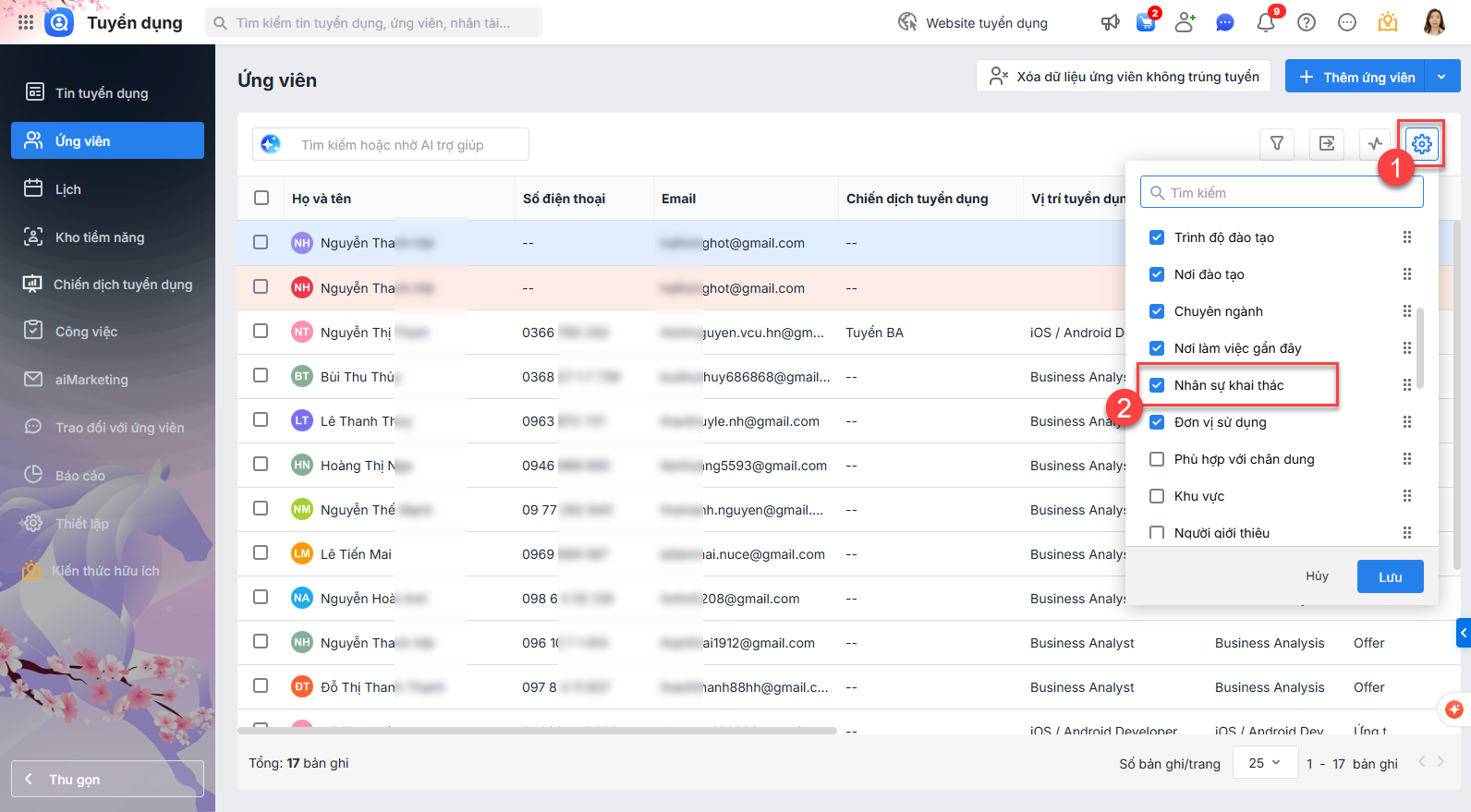Open the notifications bell
The width and height of the screenshot is (1471, 812).
click(x=1266, y=22)
